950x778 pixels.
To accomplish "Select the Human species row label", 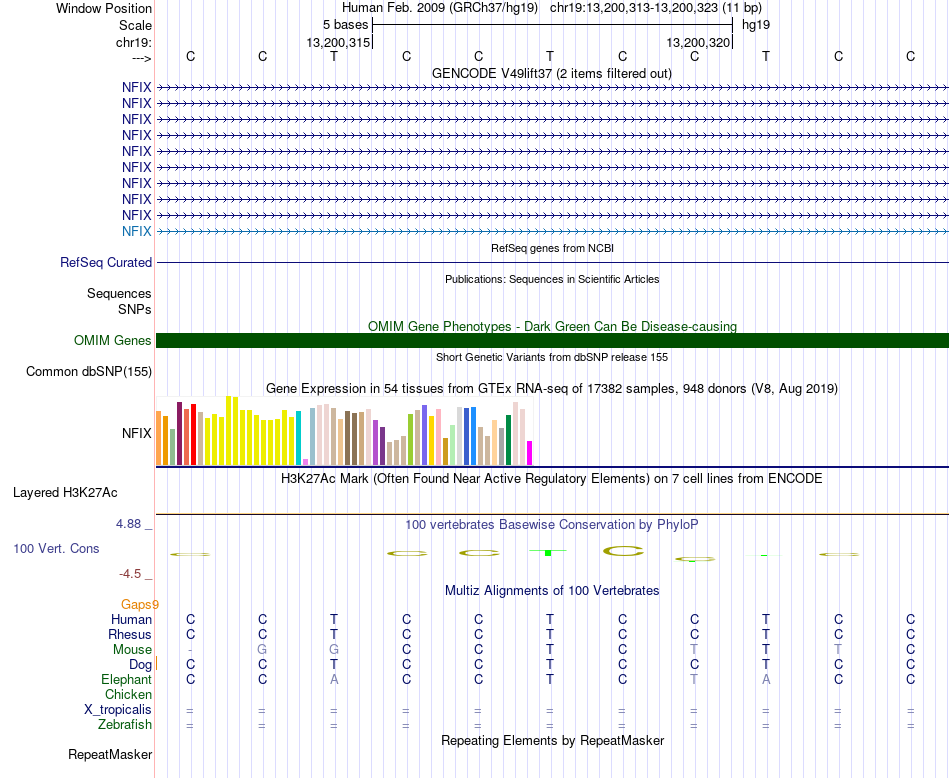I will (131, 619).
